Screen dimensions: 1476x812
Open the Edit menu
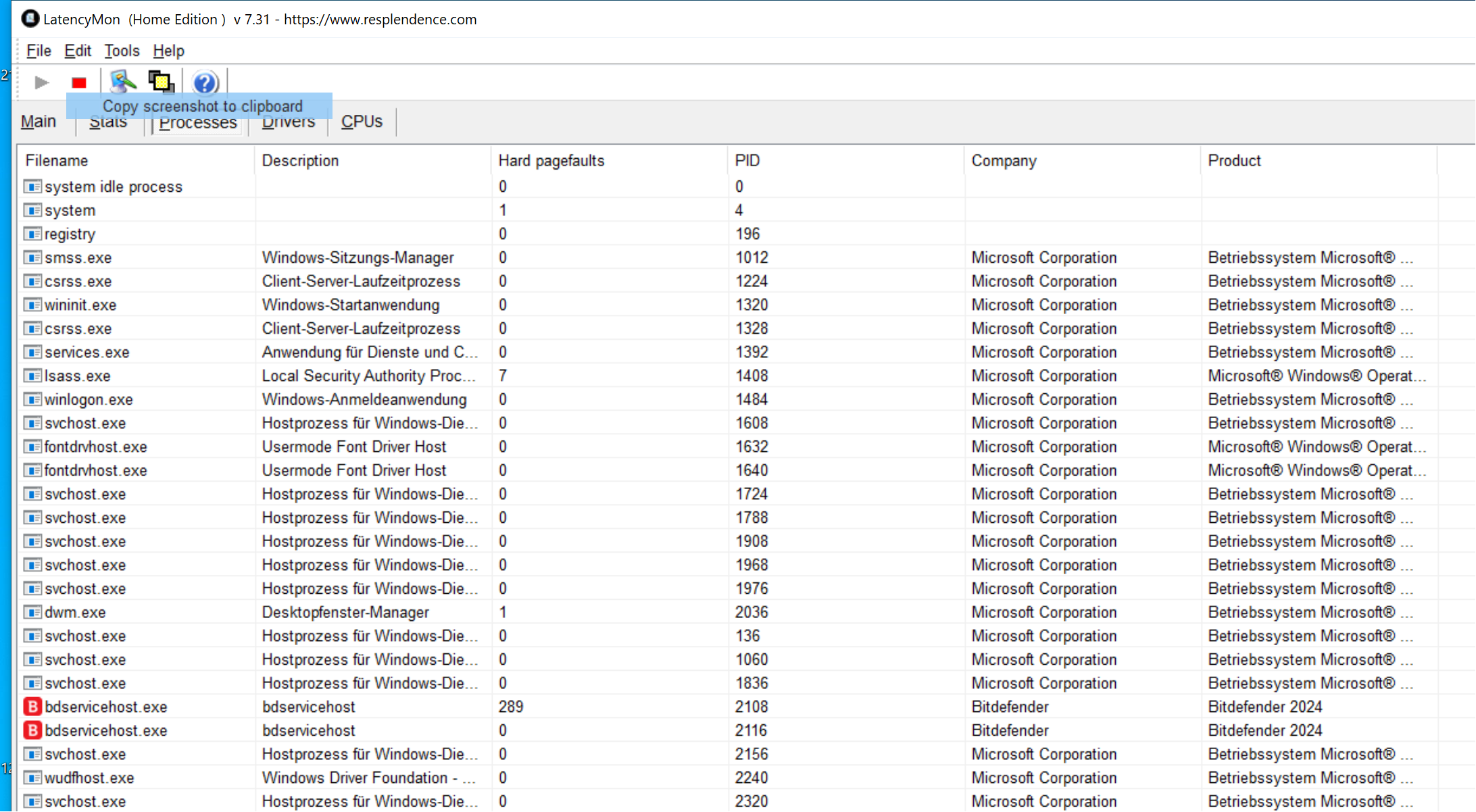click(78, 51)
